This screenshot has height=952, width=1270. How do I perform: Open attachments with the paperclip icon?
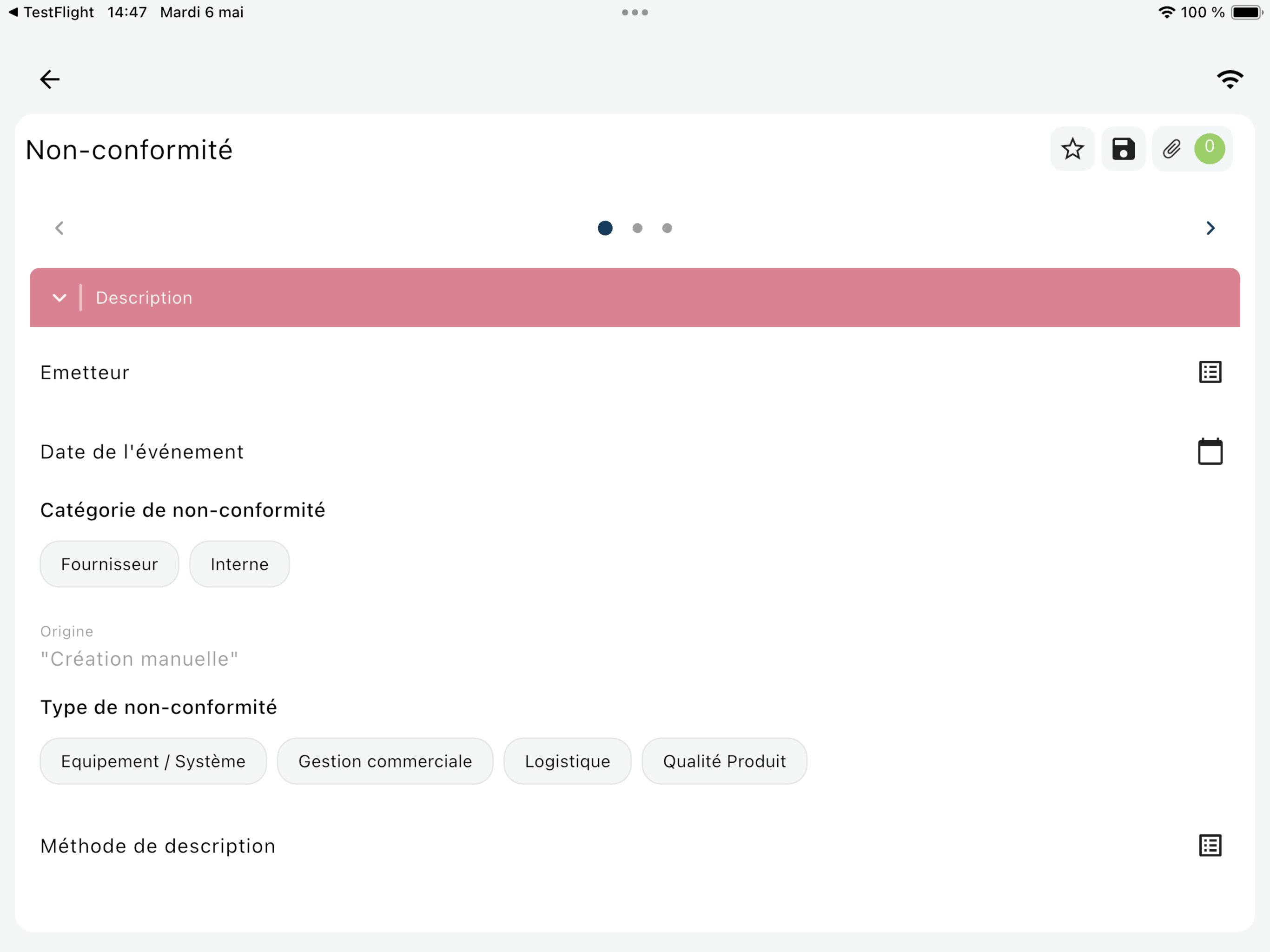pyautogui.click(x=1171, y=149)
